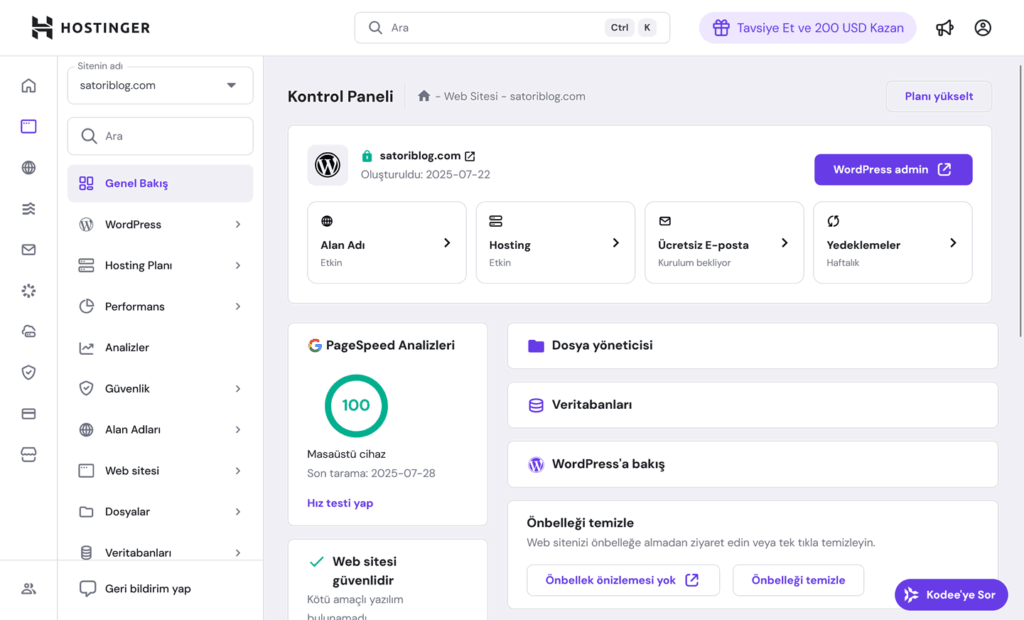Click Geri bildirim yap feedback item
This screenshot has width=1024, height=620.
tap(135, 589)
